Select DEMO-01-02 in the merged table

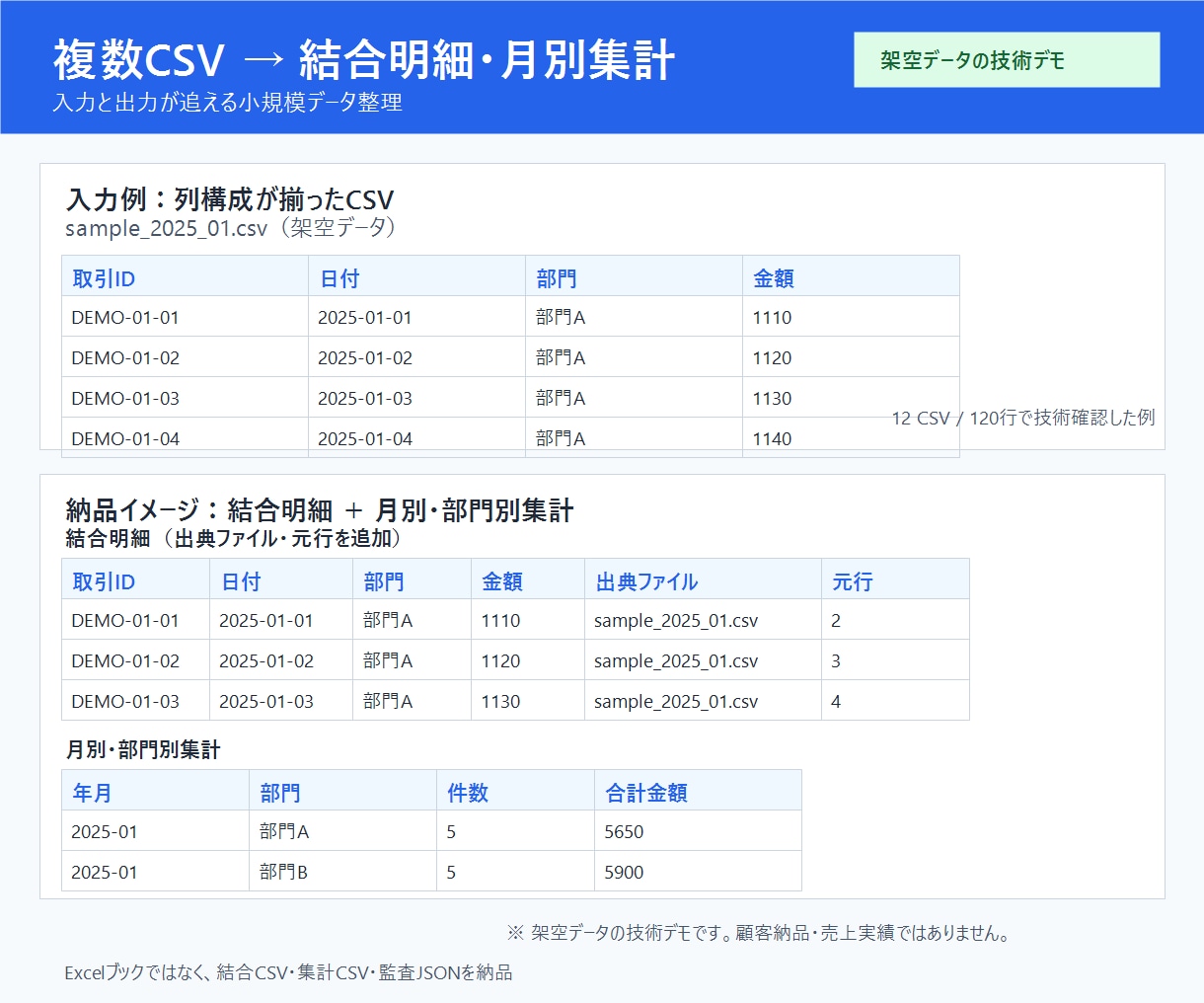point(125,661)
